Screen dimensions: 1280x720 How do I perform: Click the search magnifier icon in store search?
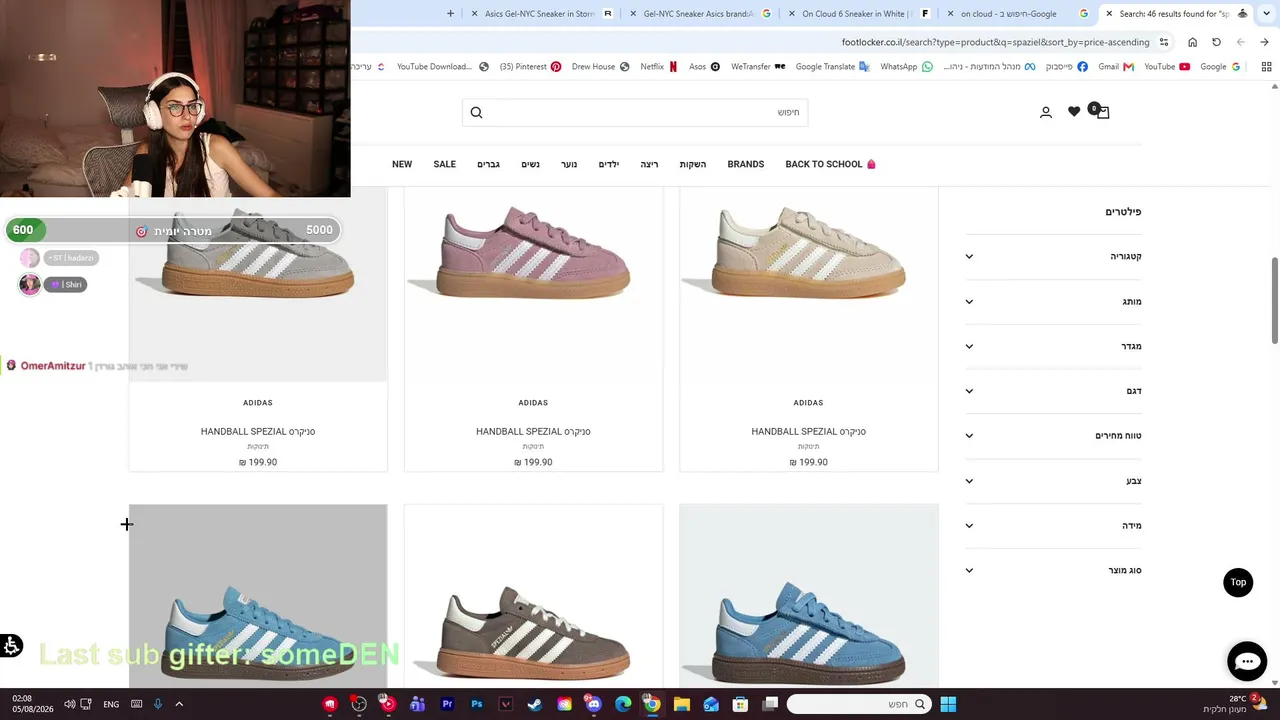(x=476, y=112)
